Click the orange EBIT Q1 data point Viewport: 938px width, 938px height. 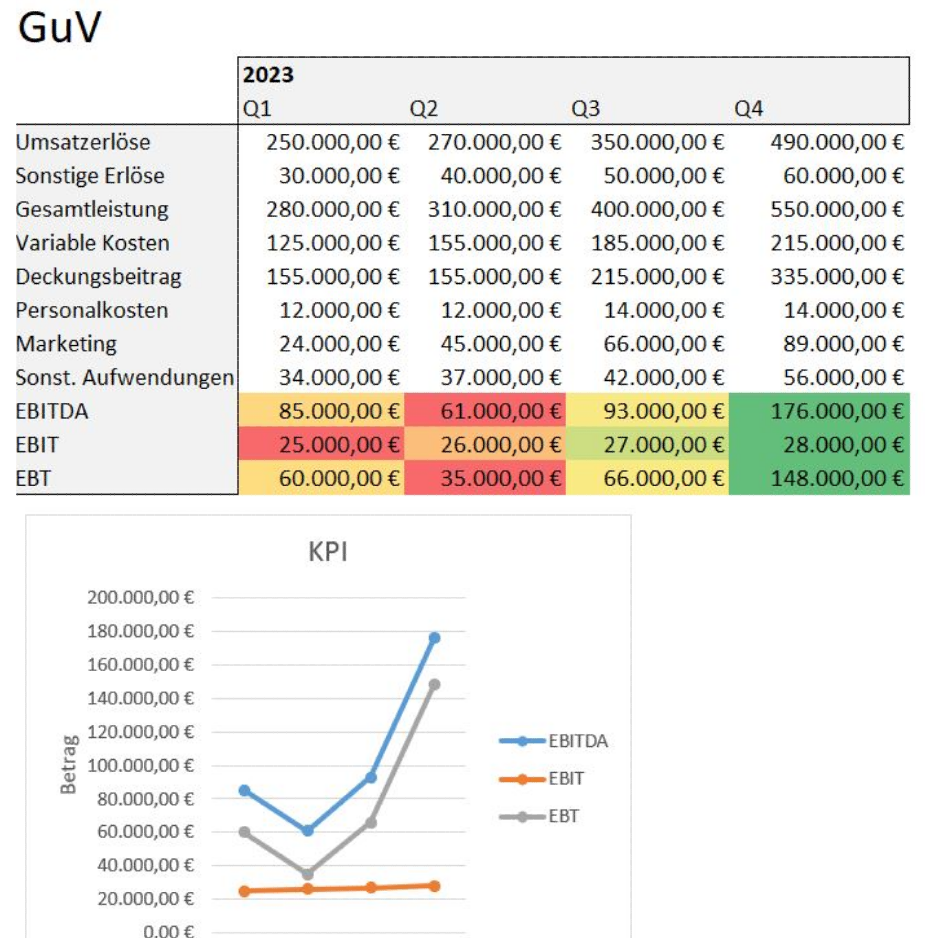[244, 891]
